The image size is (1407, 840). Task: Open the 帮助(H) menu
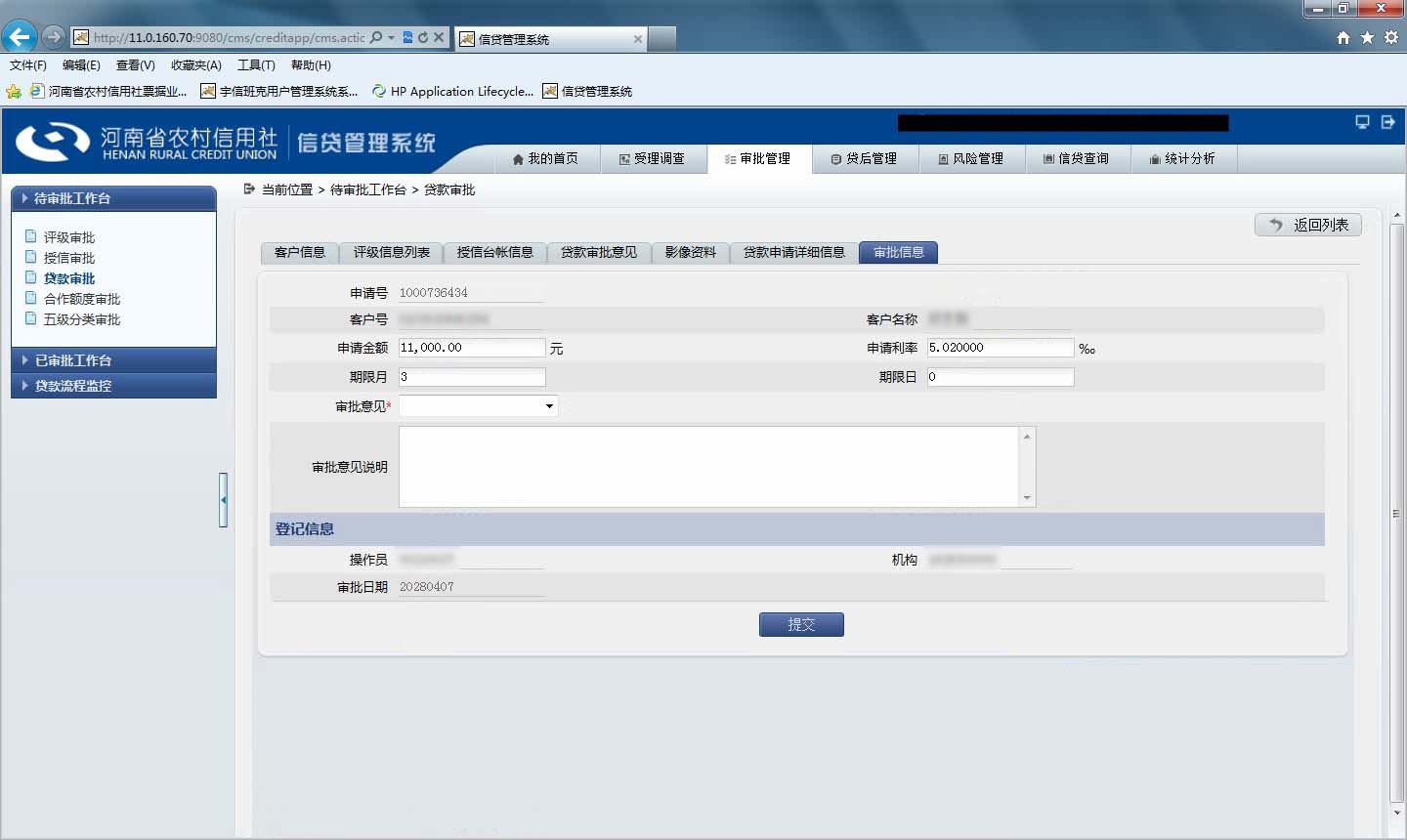311,65
